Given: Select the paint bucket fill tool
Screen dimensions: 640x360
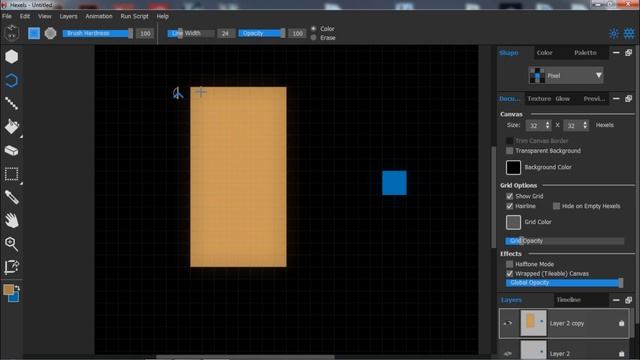Looking at the screenshot, I should [11, 127].
